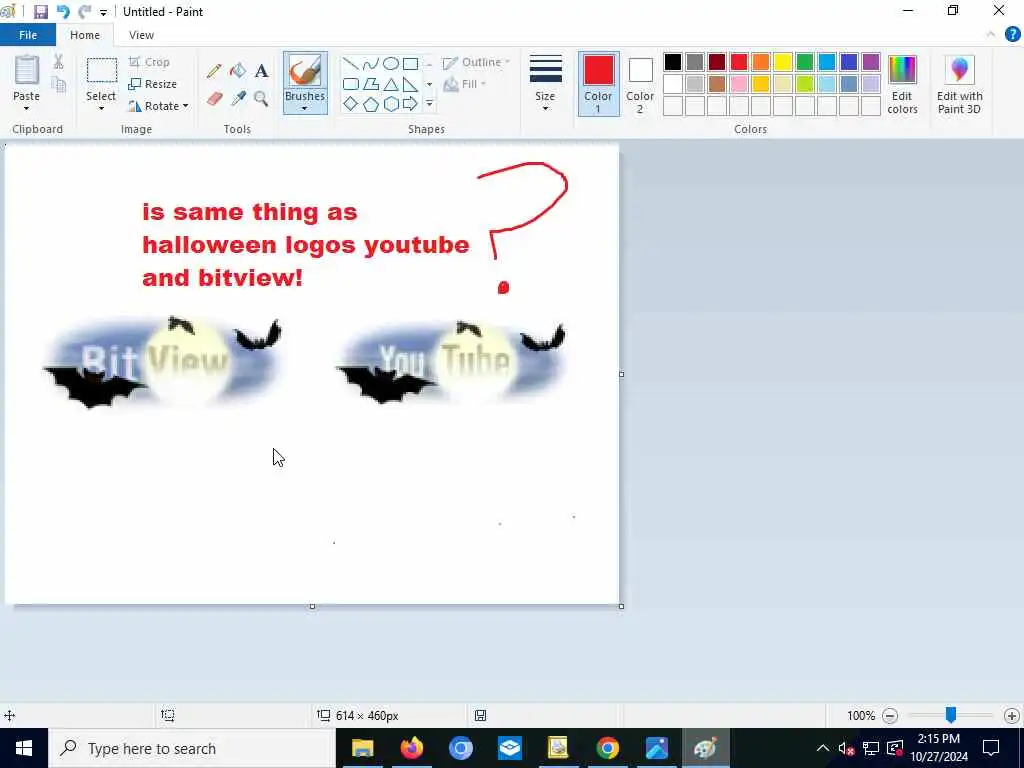The height and width of the screenshot is (768, 1024).
Task: Pick the yellow color swatch
Action: coord(782,62)
